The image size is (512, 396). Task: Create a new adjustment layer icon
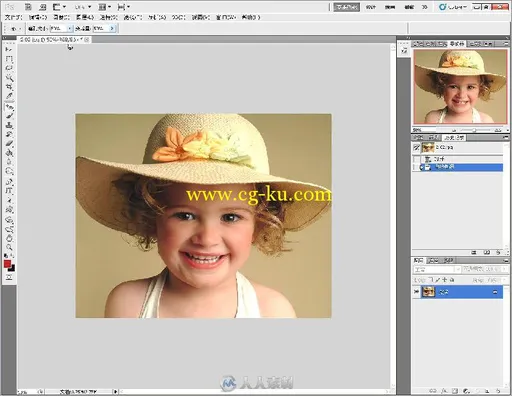pos(466,391)
